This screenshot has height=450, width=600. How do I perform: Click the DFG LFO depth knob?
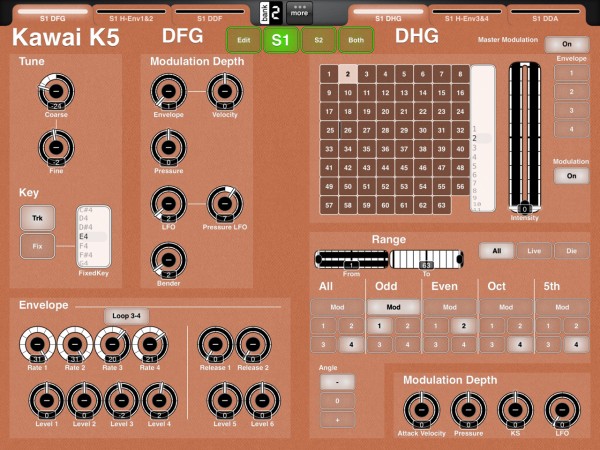[168, 204]
